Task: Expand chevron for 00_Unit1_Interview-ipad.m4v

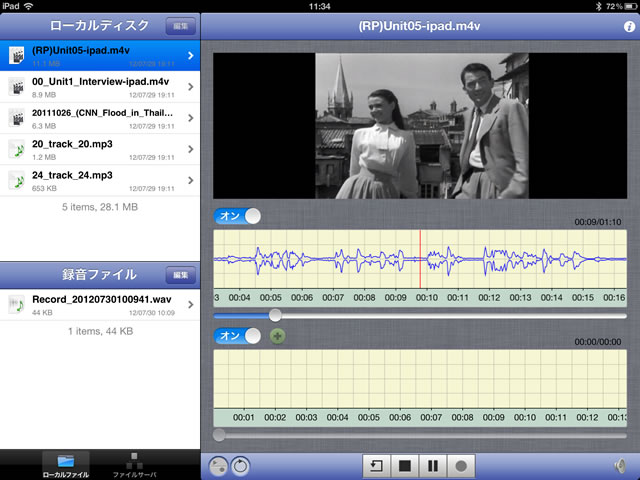Action: [x=191, y=87]
